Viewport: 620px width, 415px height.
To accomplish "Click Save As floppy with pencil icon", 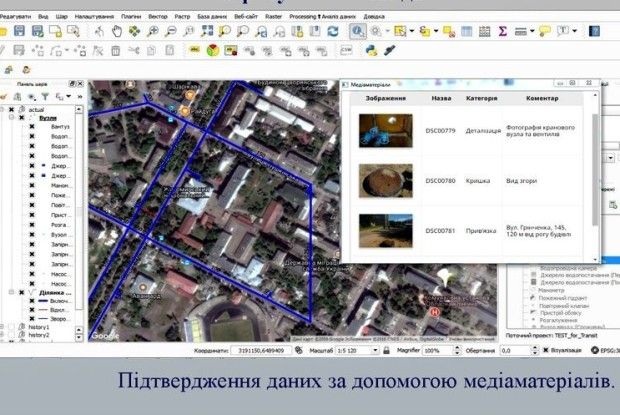I will tap(37, 31).
